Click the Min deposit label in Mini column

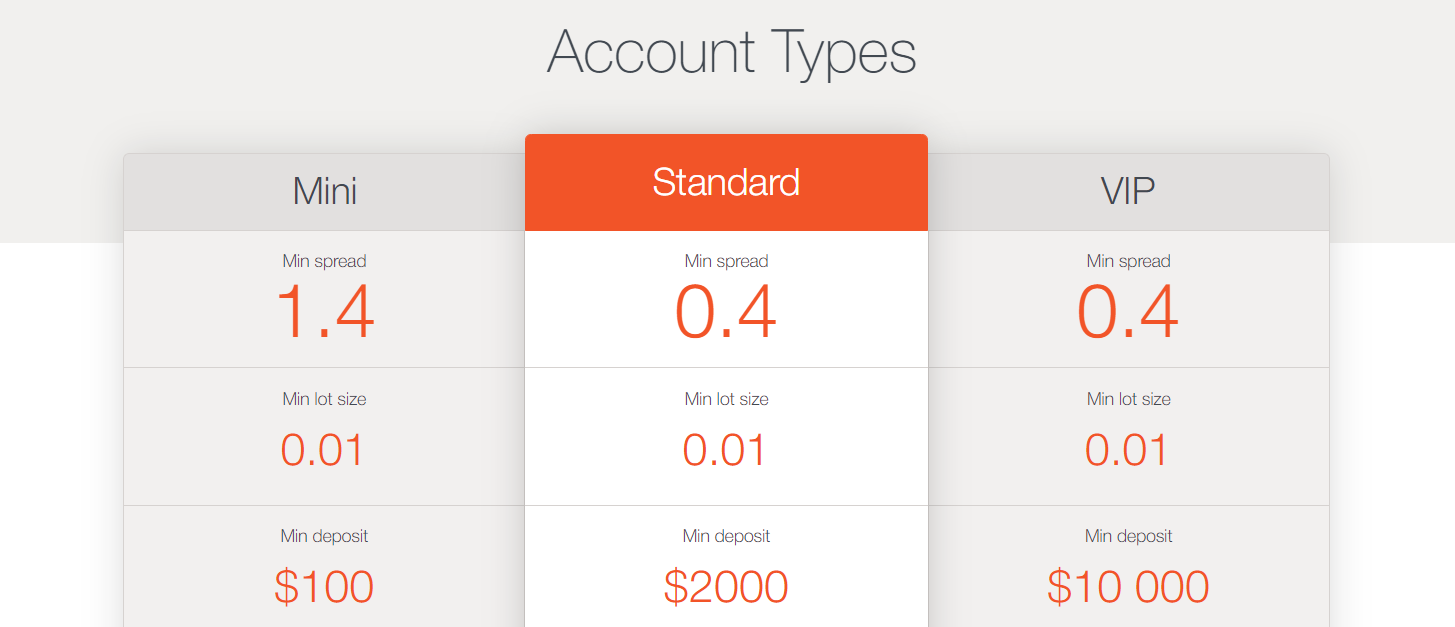(x=324, y=536)
